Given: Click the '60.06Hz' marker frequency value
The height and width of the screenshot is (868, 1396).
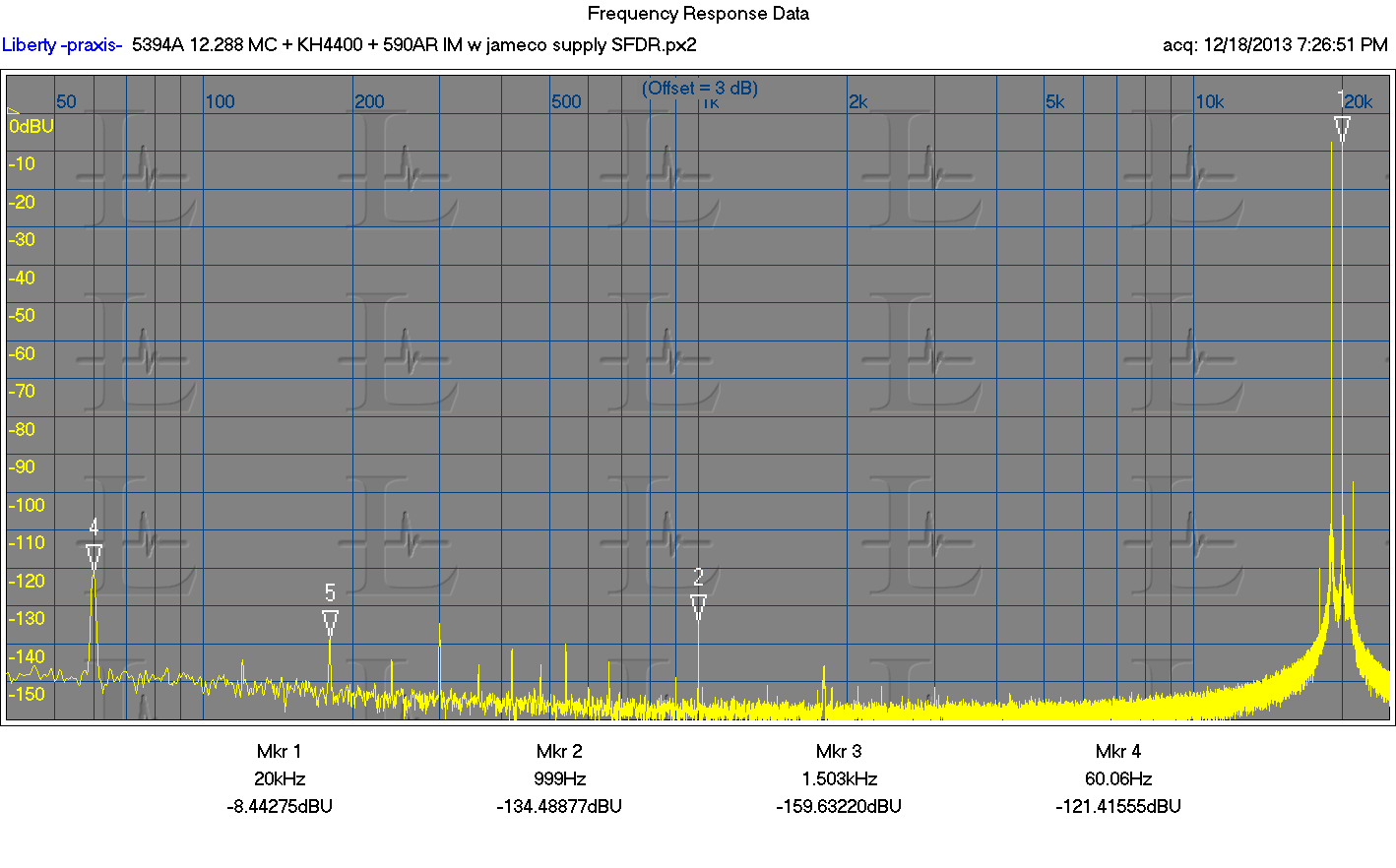Looking at the screenshot, I should pos(1118,779).
